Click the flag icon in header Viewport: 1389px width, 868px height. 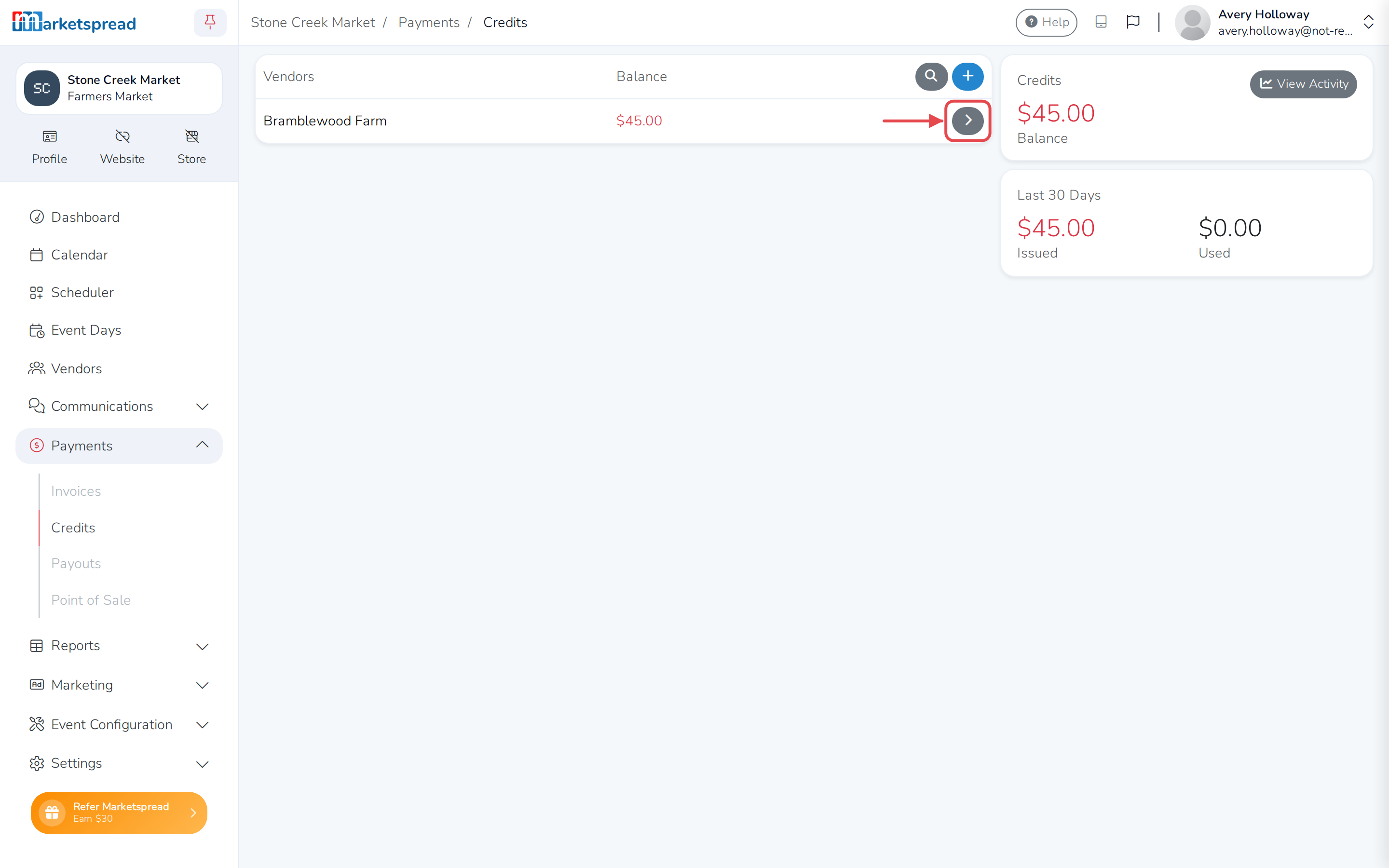(1133, 22)
